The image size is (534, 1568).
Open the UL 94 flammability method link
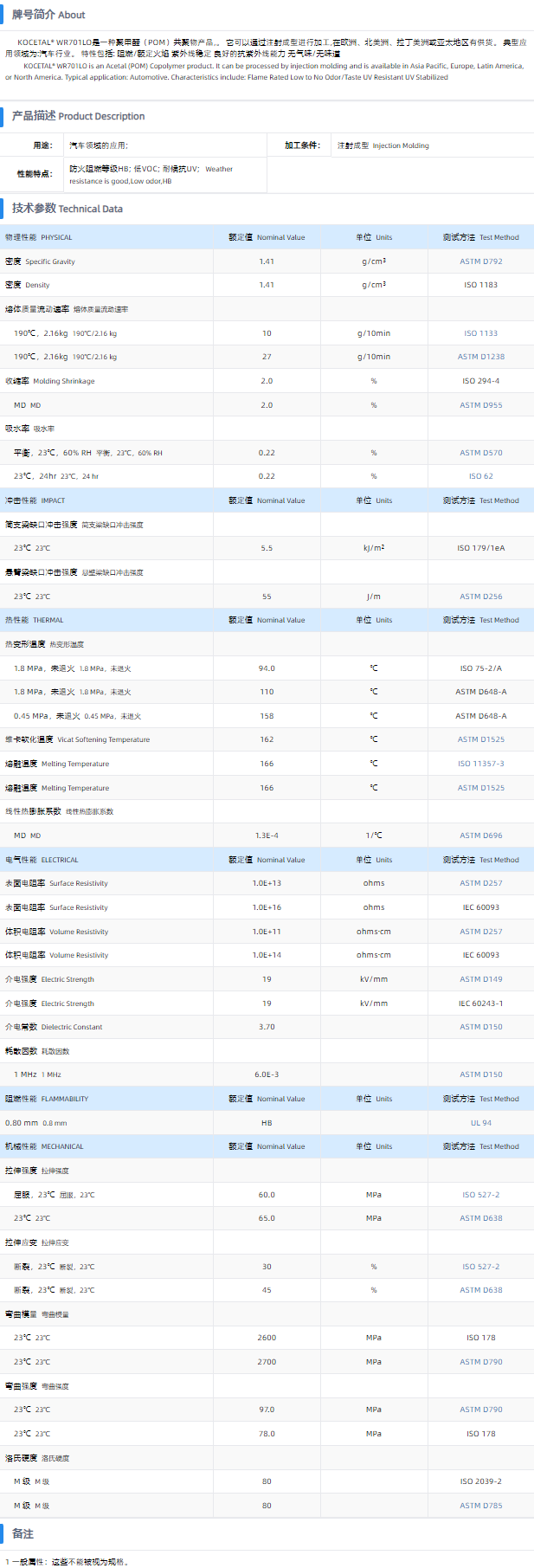(x=480, y=1123)
